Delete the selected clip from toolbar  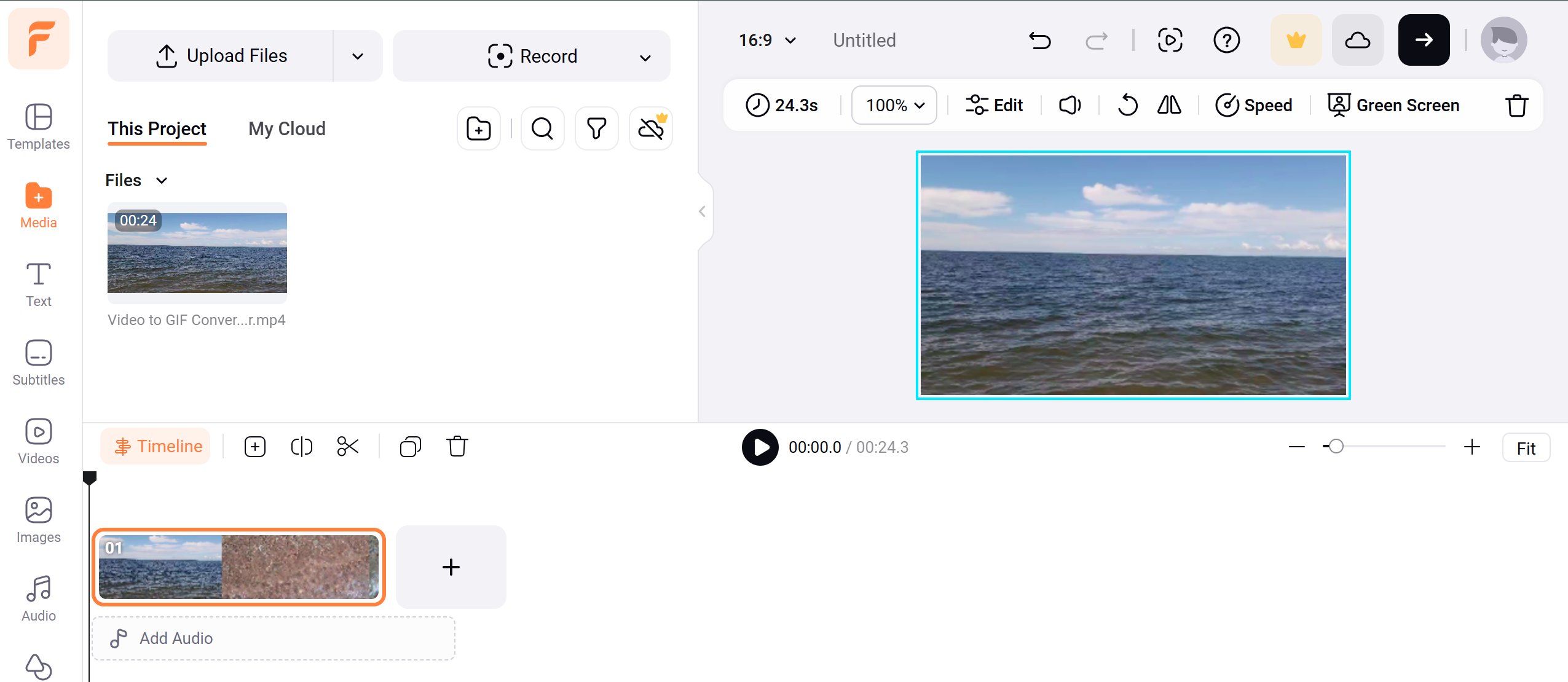pyautogui.click(x=1516, y=105)
